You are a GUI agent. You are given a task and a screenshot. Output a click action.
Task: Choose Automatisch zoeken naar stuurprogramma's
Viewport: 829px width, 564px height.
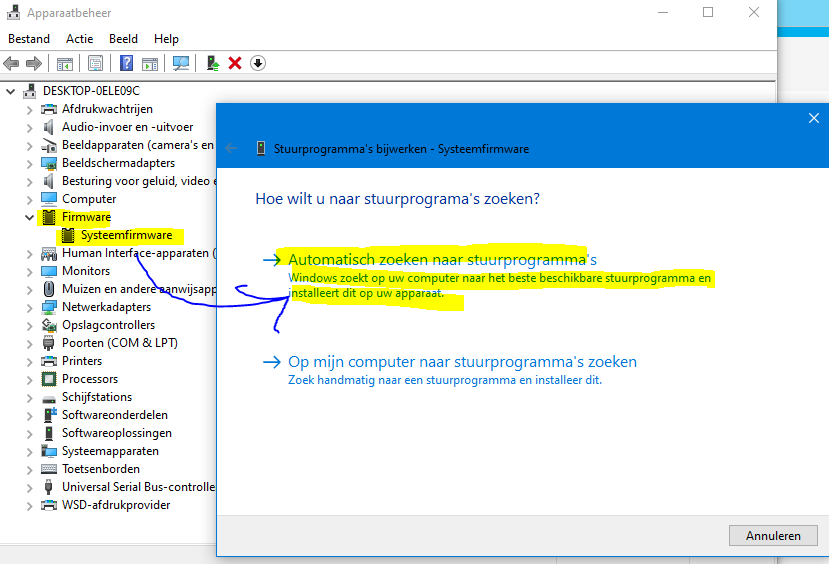441,259
